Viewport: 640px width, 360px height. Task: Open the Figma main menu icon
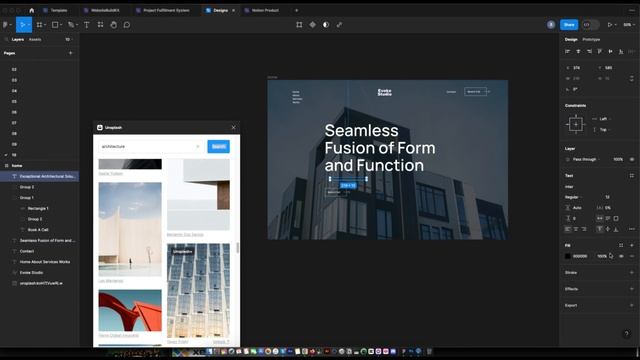click(6, 25)
